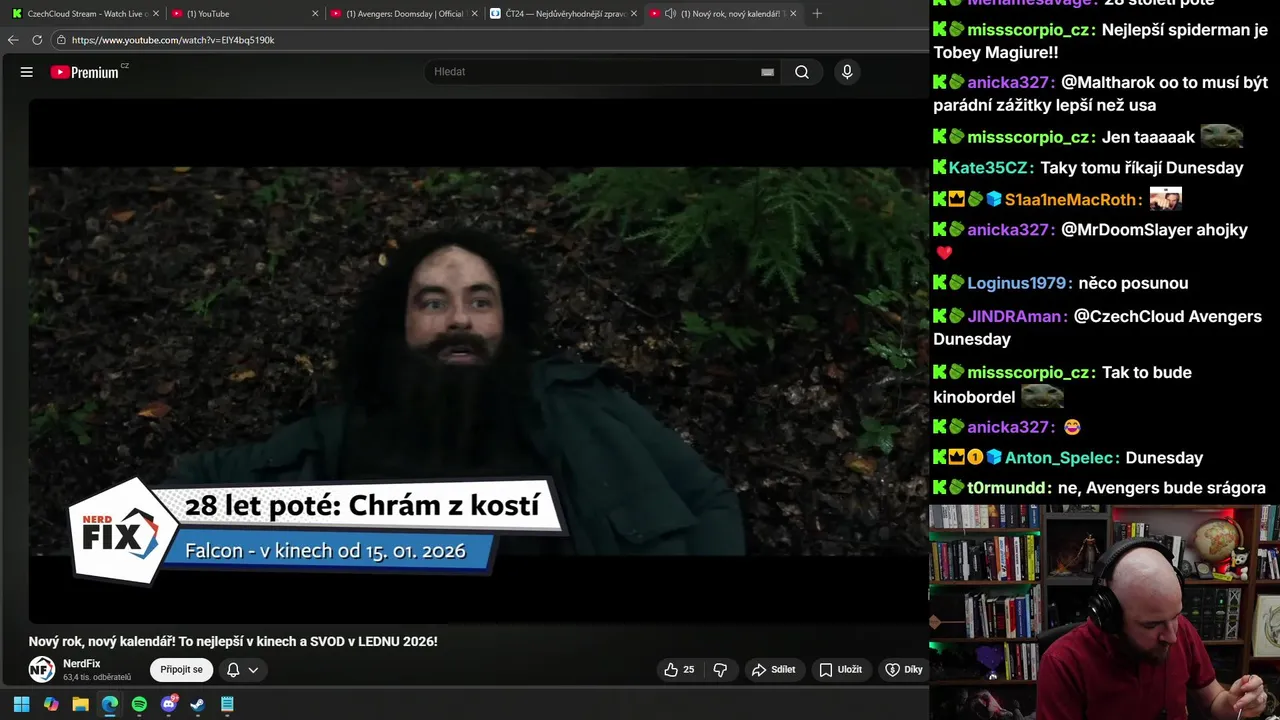Click the streamer webcam overlay
This screenshot has width=1280, height=720.
pos(1104,612)
